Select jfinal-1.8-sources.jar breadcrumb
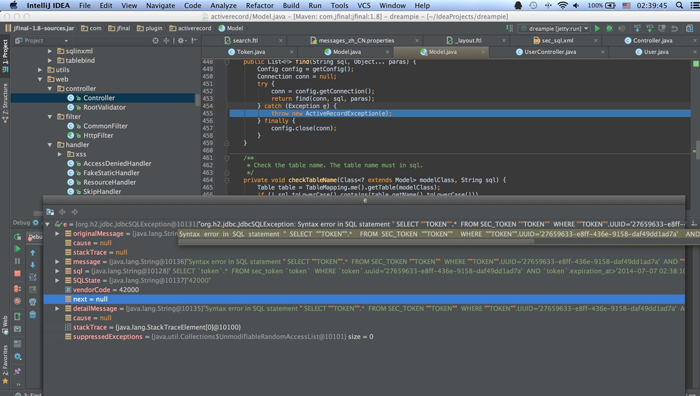This screenshot has width=700, height=396. pyautogui.click(x=40, y=28)
